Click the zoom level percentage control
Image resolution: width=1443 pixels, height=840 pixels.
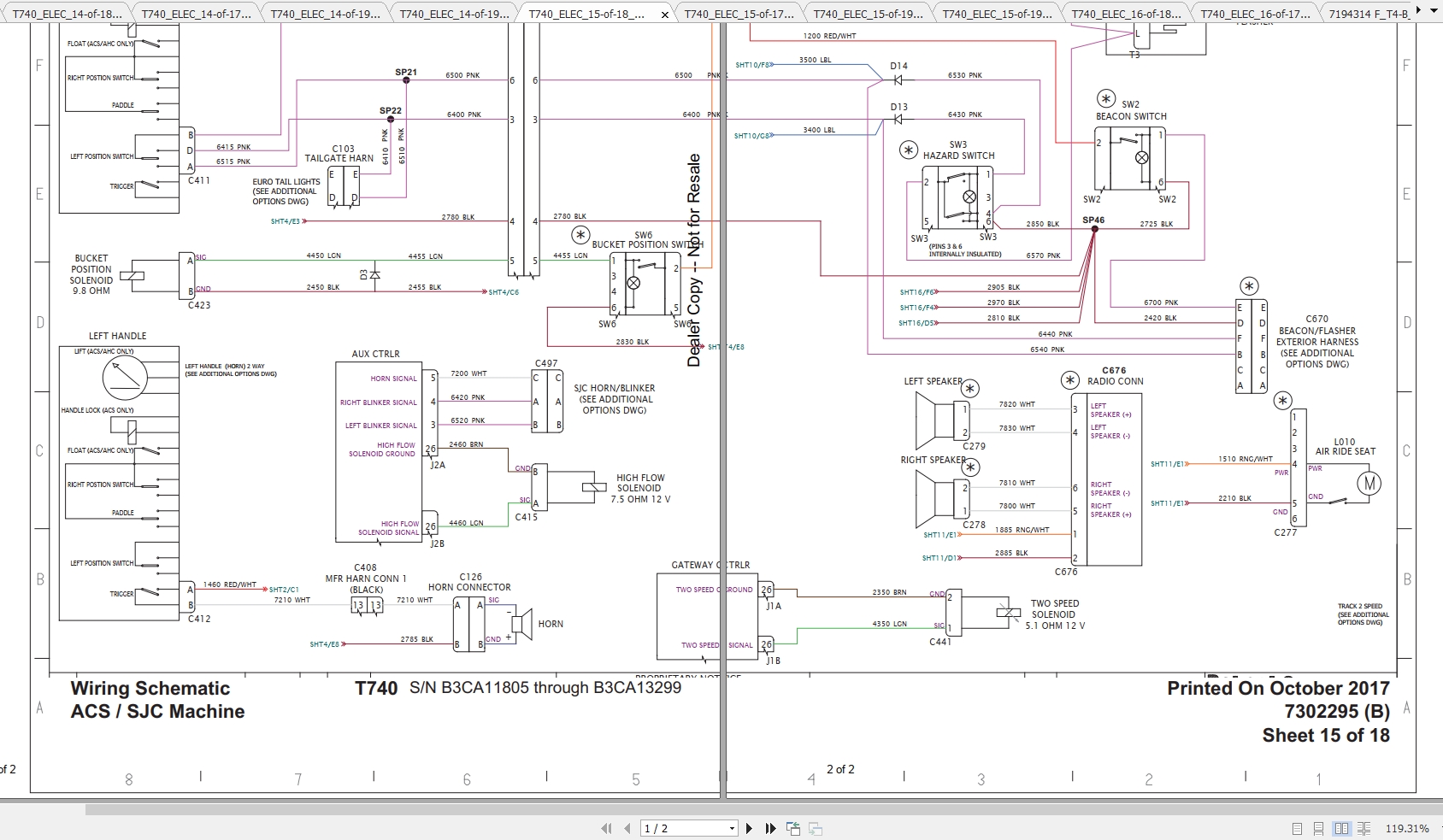(1407, 827)
